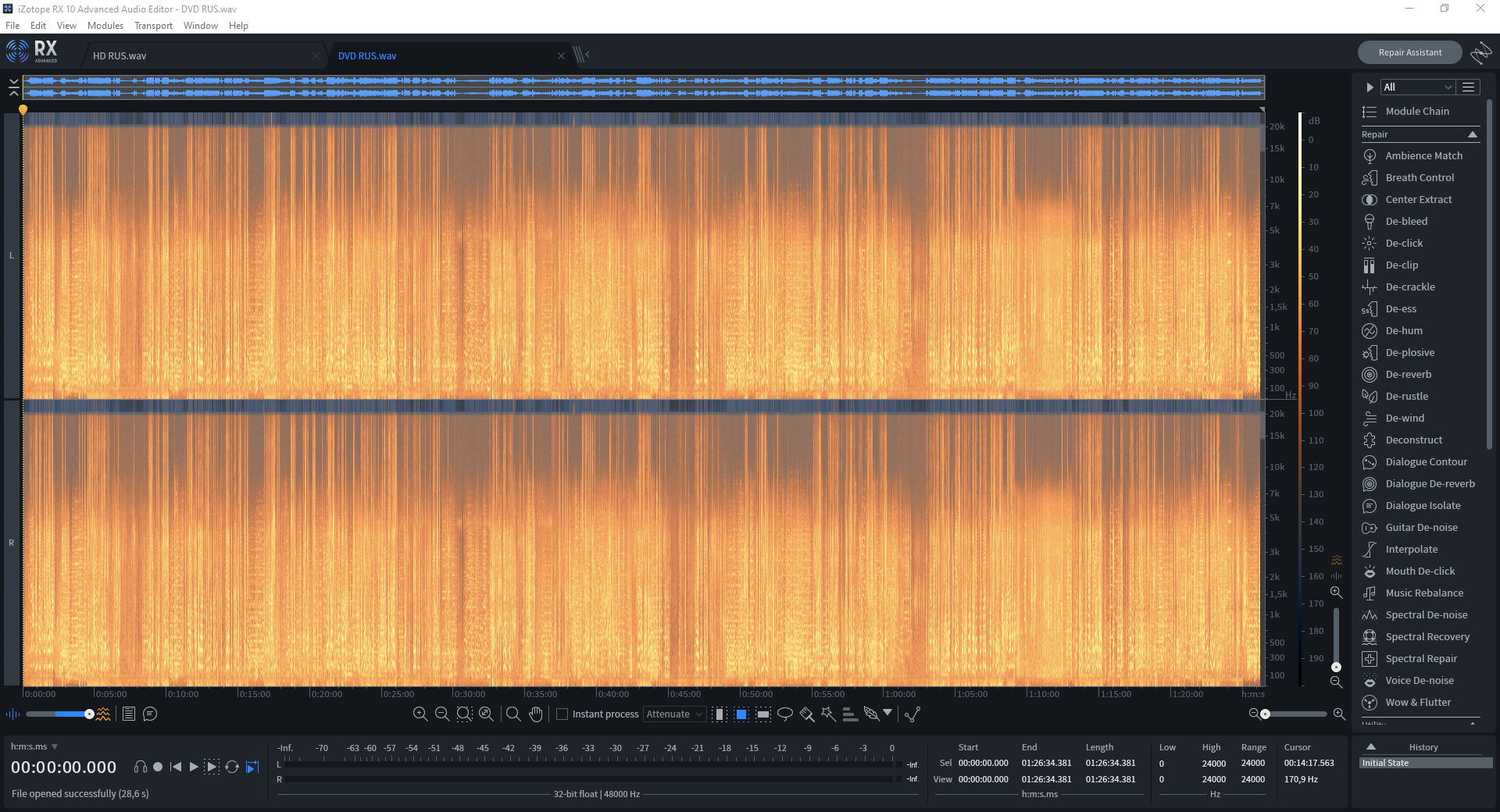Switch to the HD RUS.wav tab
Screen dimensions: 1500x812
click(x=120, y=56)
